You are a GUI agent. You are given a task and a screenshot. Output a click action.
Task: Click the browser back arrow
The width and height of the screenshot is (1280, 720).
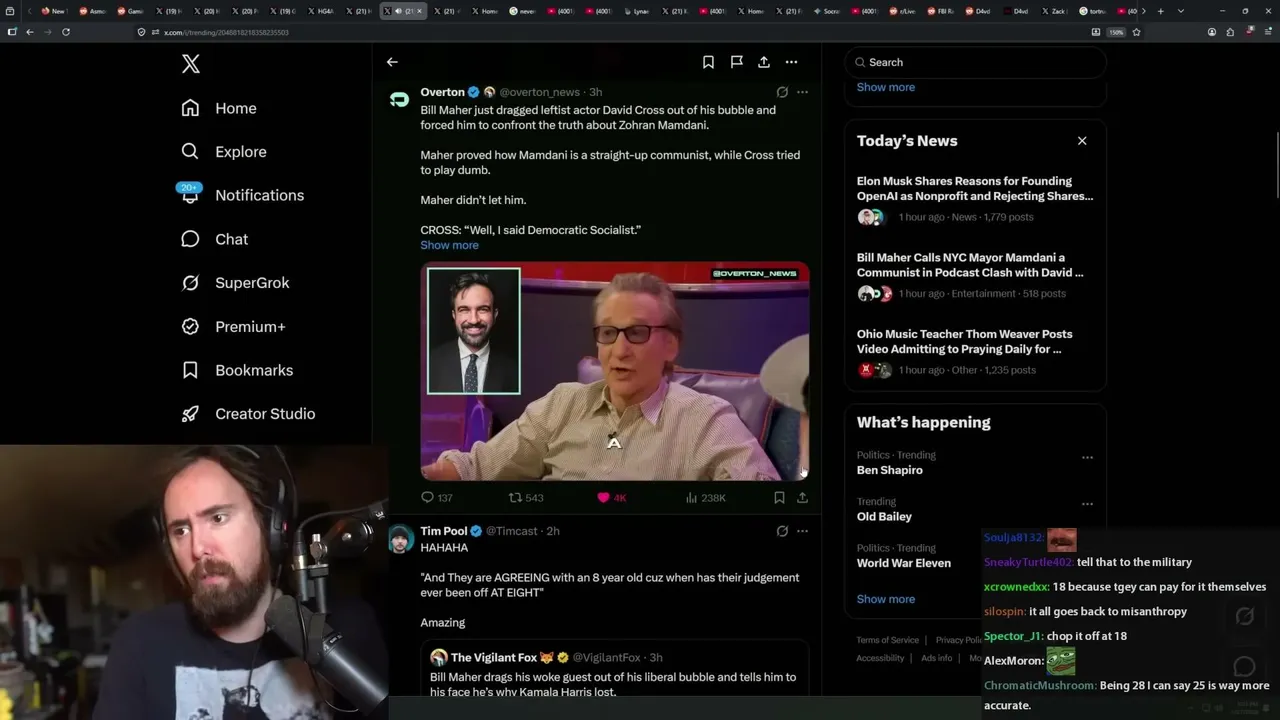(30, 32)
